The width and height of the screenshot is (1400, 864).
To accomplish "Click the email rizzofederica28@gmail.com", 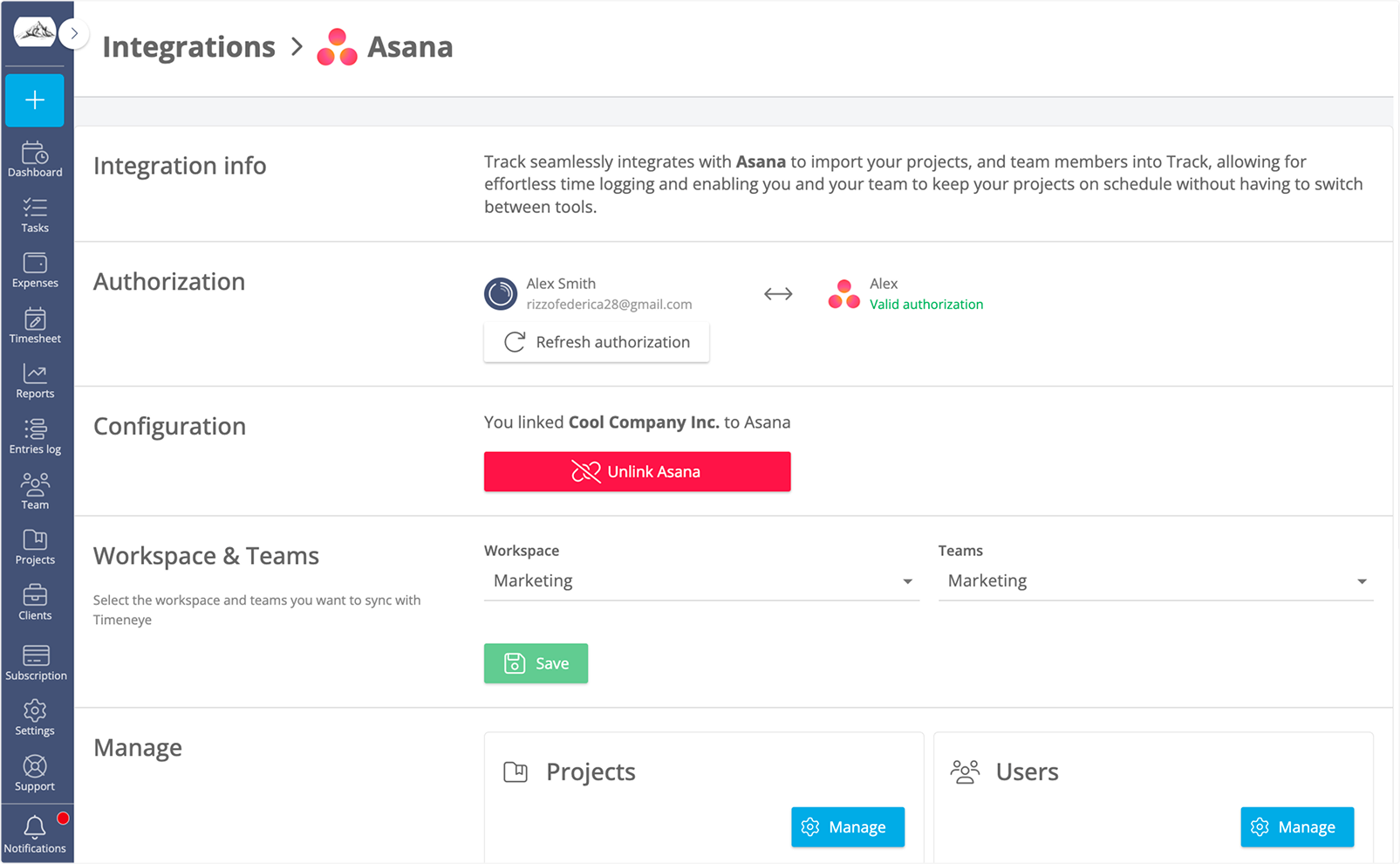I will [x=609, y=305].
